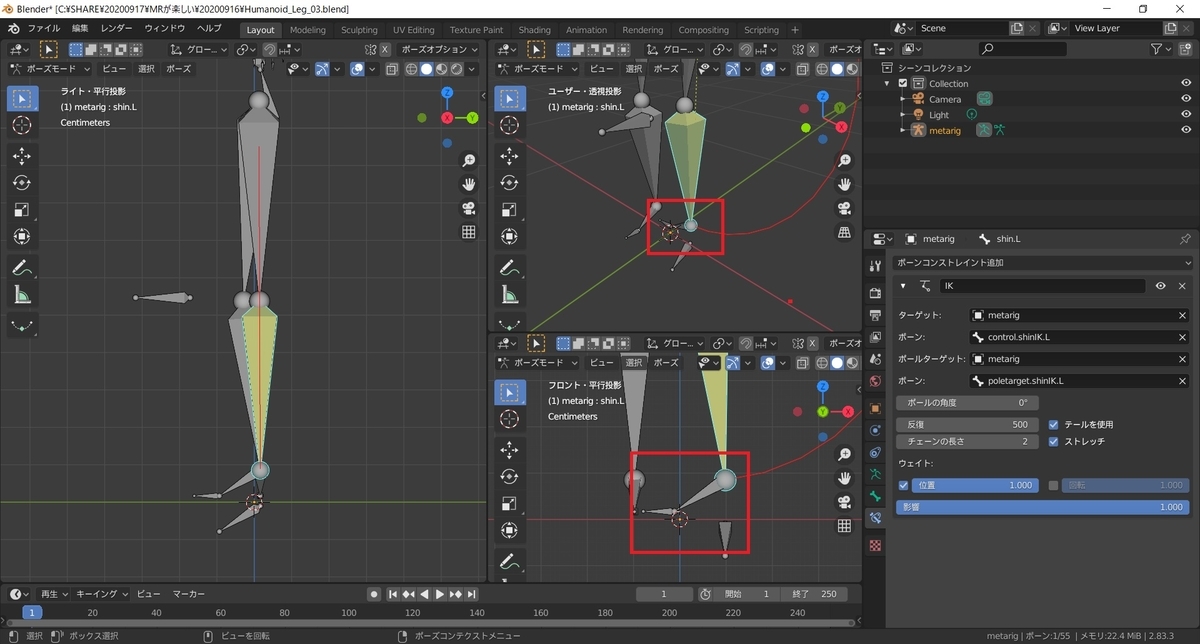Adjust the 影響 influence slider
Viewport: 1200px width, 644px height.
pos(1043,507)
